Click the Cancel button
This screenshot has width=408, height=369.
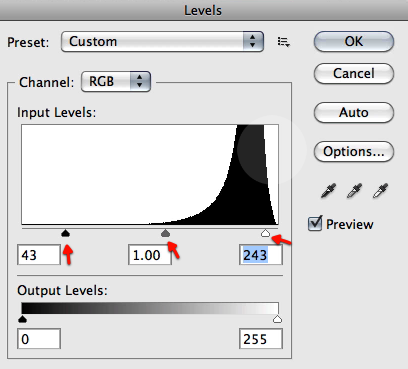click(x=354, y=73)
